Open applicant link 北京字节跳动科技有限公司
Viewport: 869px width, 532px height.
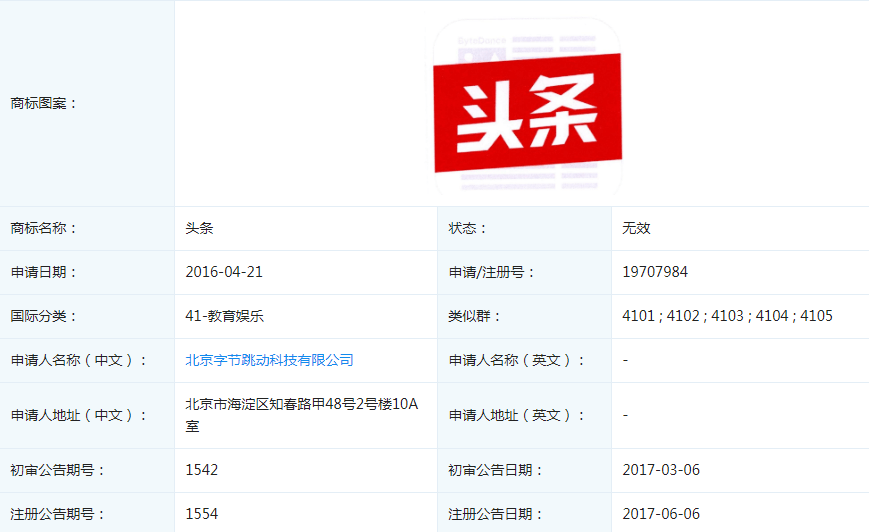click(x=269, y=360)
